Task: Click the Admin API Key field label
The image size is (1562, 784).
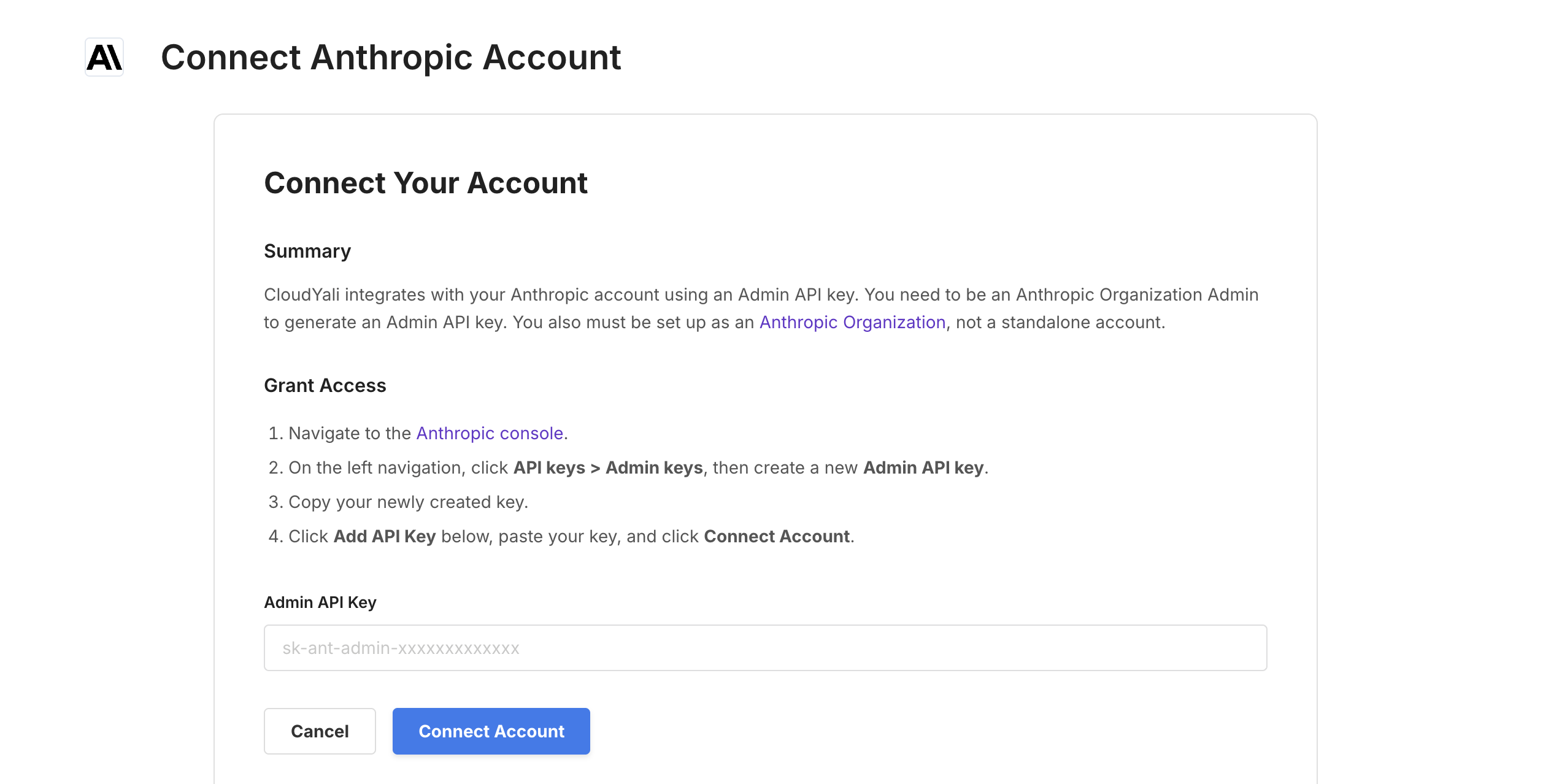Action: coord(320,602)
